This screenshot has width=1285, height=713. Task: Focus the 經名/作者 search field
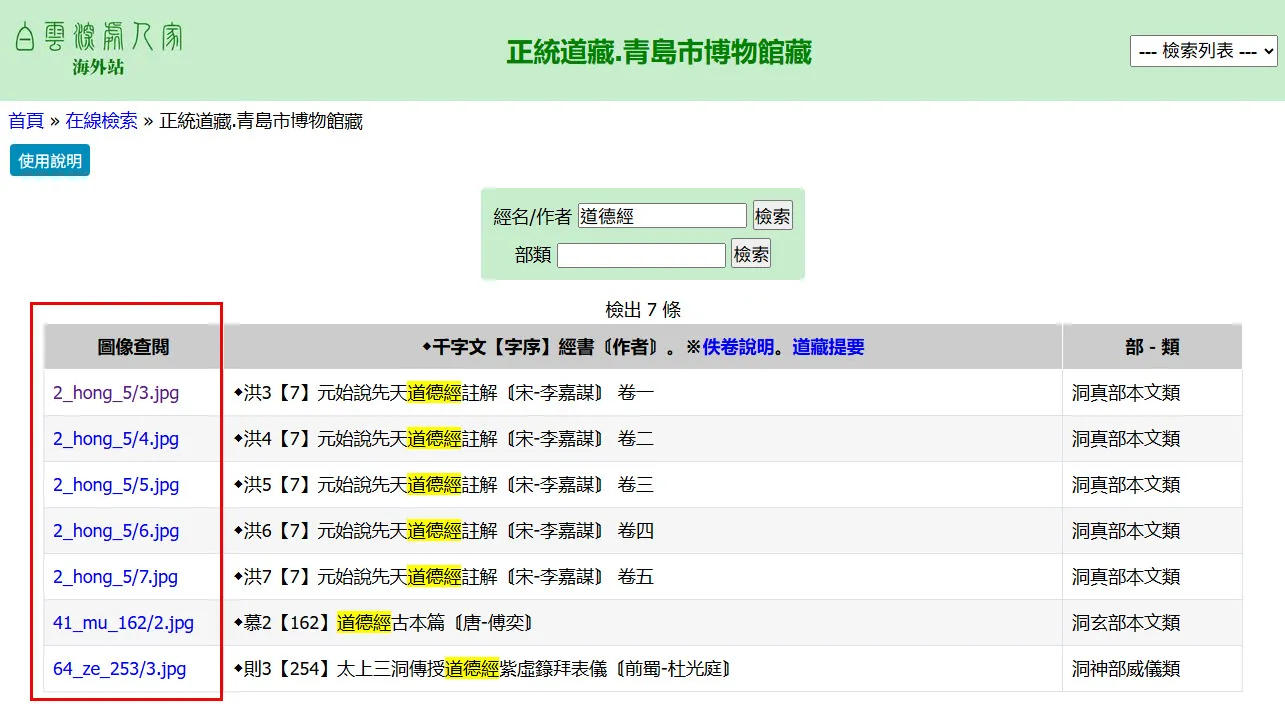click(662, 216)
